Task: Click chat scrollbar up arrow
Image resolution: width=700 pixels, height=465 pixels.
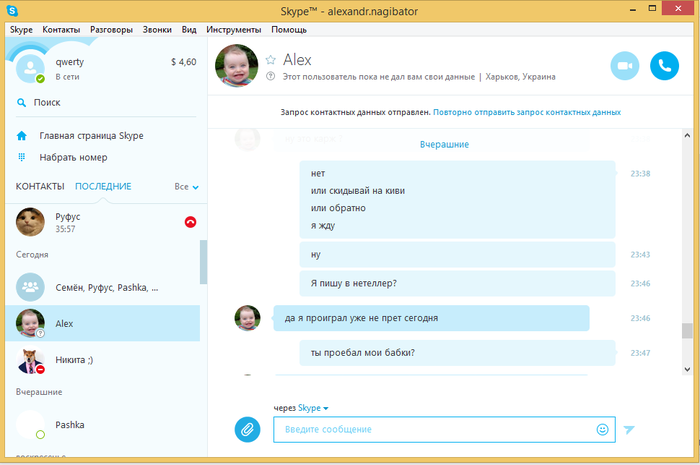Action: coord(687,135)
